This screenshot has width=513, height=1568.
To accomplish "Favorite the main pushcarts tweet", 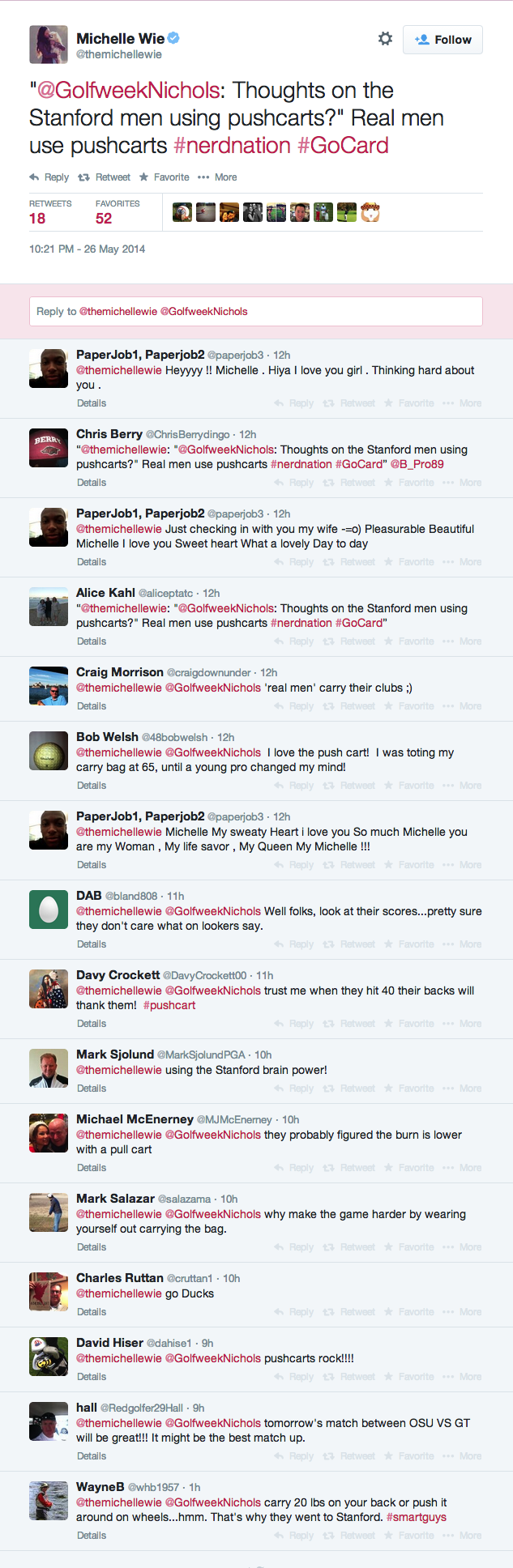I will (165, 177).
